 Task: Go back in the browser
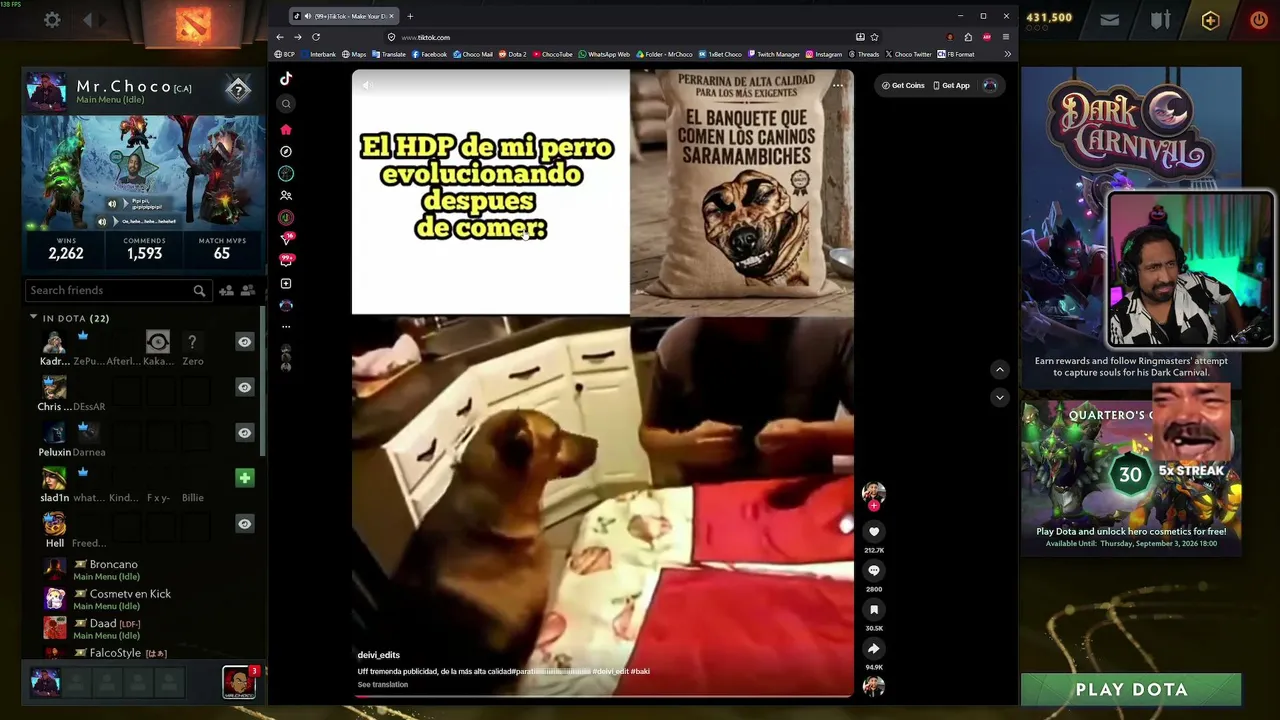tap(280, 37)
